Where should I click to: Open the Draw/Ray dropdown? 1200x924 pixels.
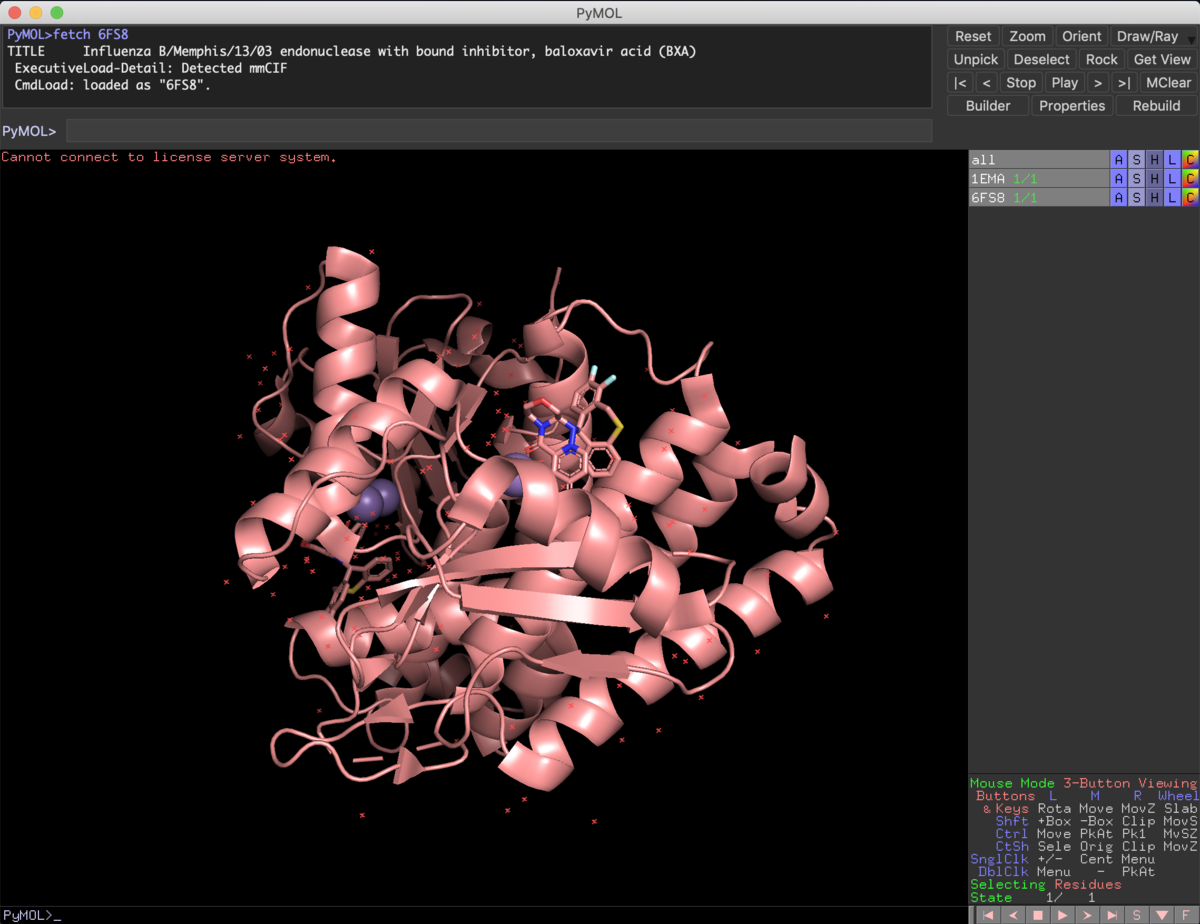click(x=1153, y=36)
